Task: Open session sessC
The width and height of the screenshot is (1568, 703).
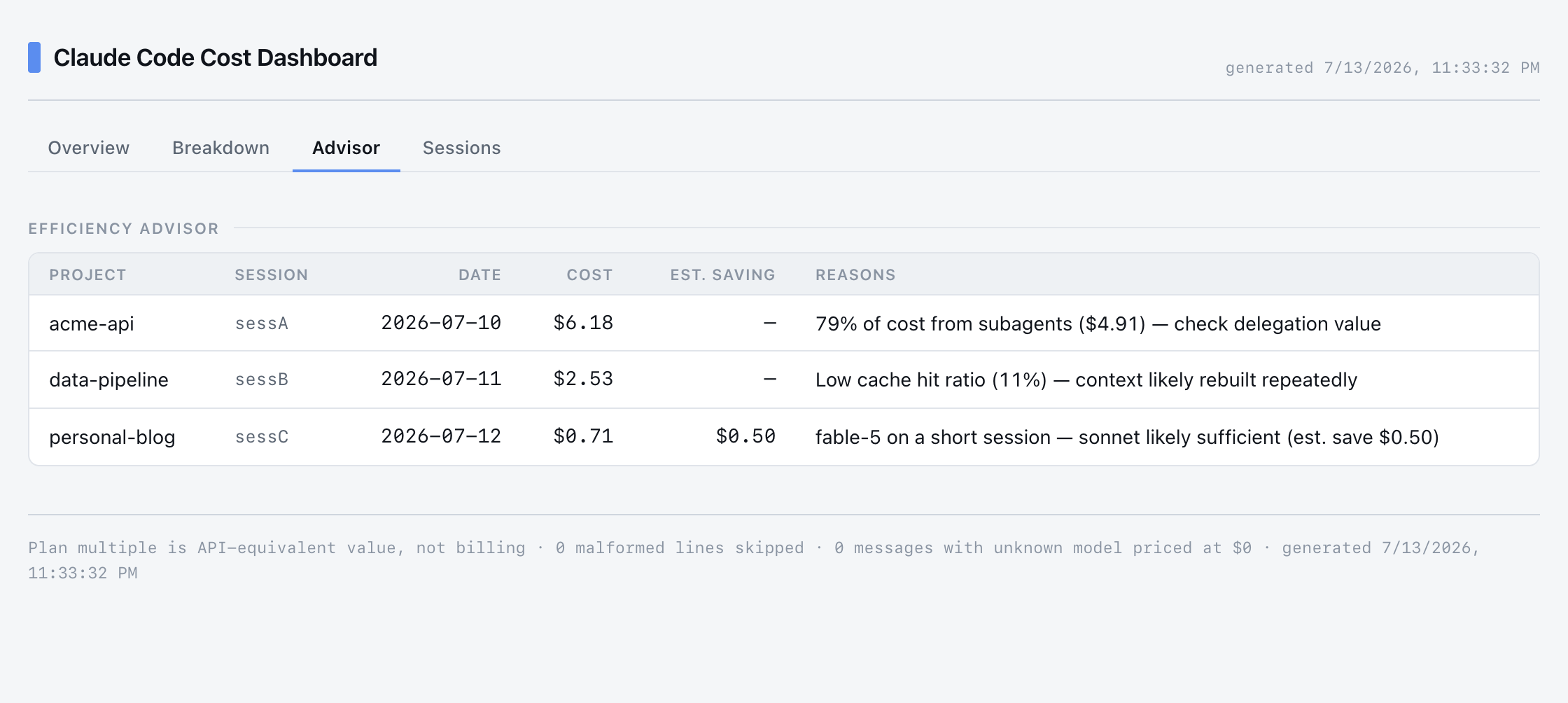Action: coord(261,437)
